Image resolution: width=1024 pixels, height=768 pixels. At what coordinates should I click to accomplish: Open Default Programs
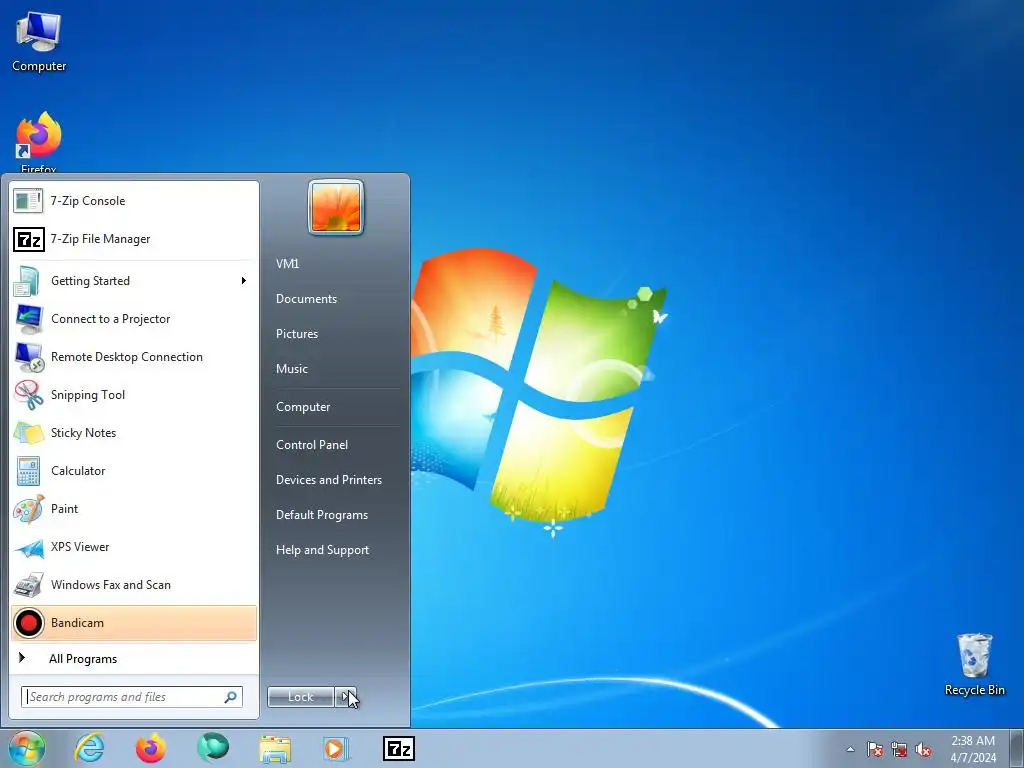pos(322,515)
